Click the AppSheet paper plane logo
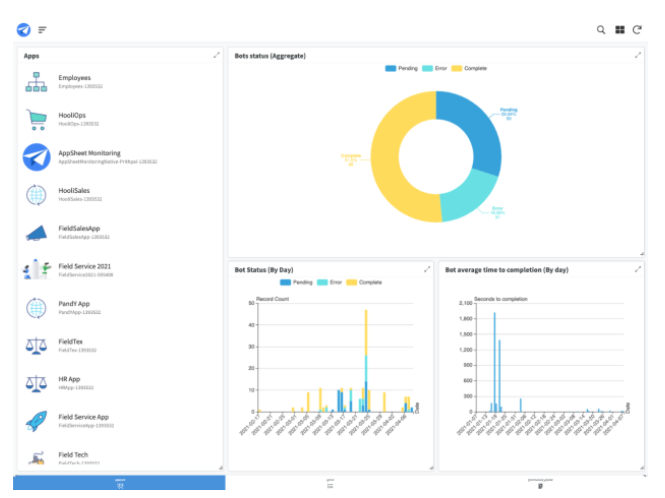665x498 pixels. pyautogui.click(x=24, y=30)
